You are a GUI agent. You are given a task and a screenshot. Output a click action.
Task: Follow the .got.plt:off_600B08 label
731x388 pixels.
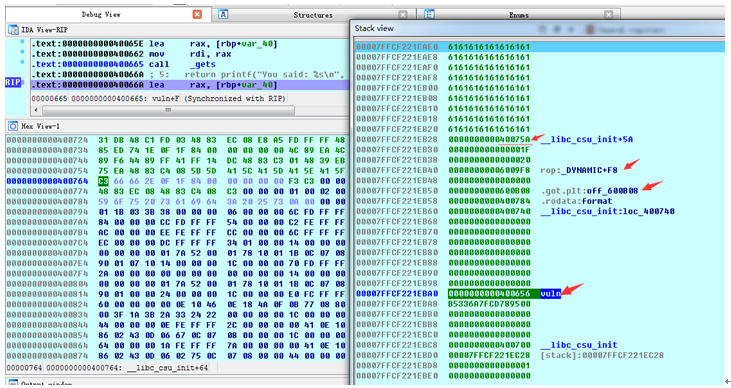[x=589, y=191]
